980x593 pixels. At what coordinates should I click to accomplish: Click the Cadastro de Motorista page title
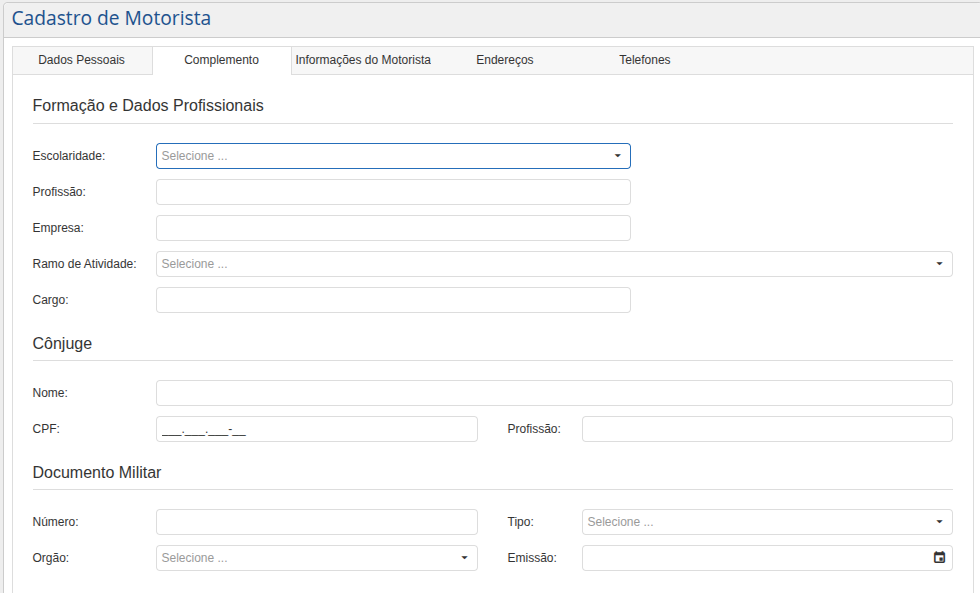[111, 18]
